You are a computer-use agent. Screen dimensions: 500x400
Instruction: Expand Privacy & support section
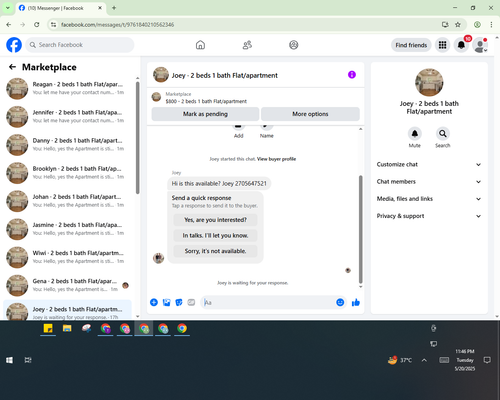point(429,216)
